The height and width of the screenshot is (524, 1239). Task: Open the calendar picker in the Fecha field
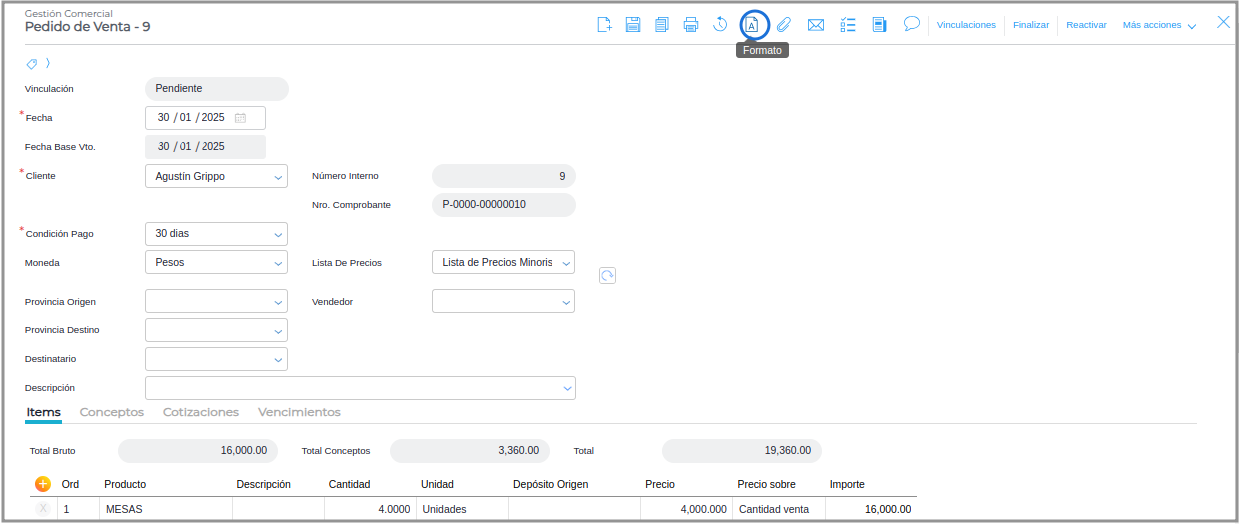point(240,118)
